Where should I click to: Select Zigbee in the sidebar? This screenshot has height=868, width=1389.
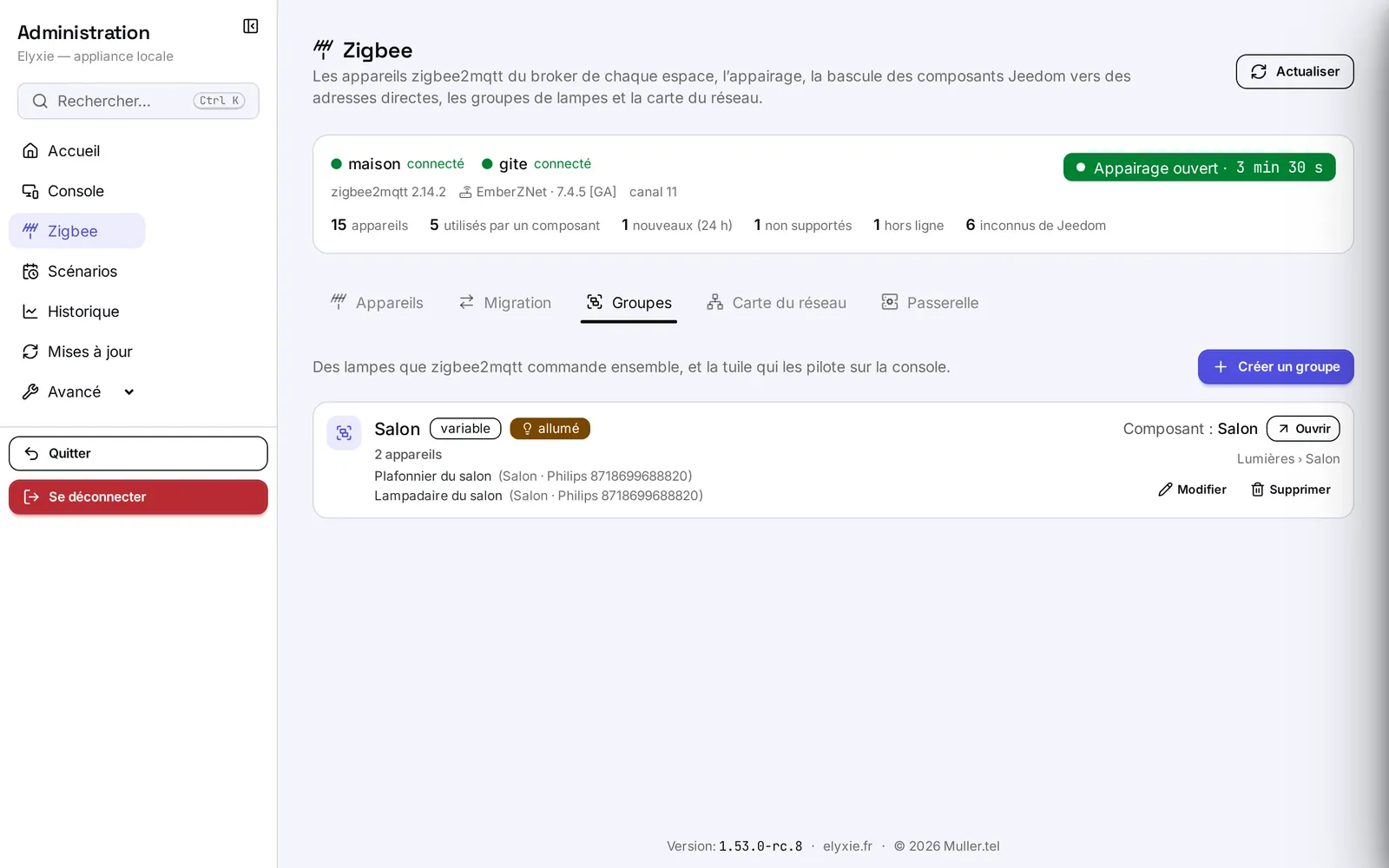(x=77, y=231)
